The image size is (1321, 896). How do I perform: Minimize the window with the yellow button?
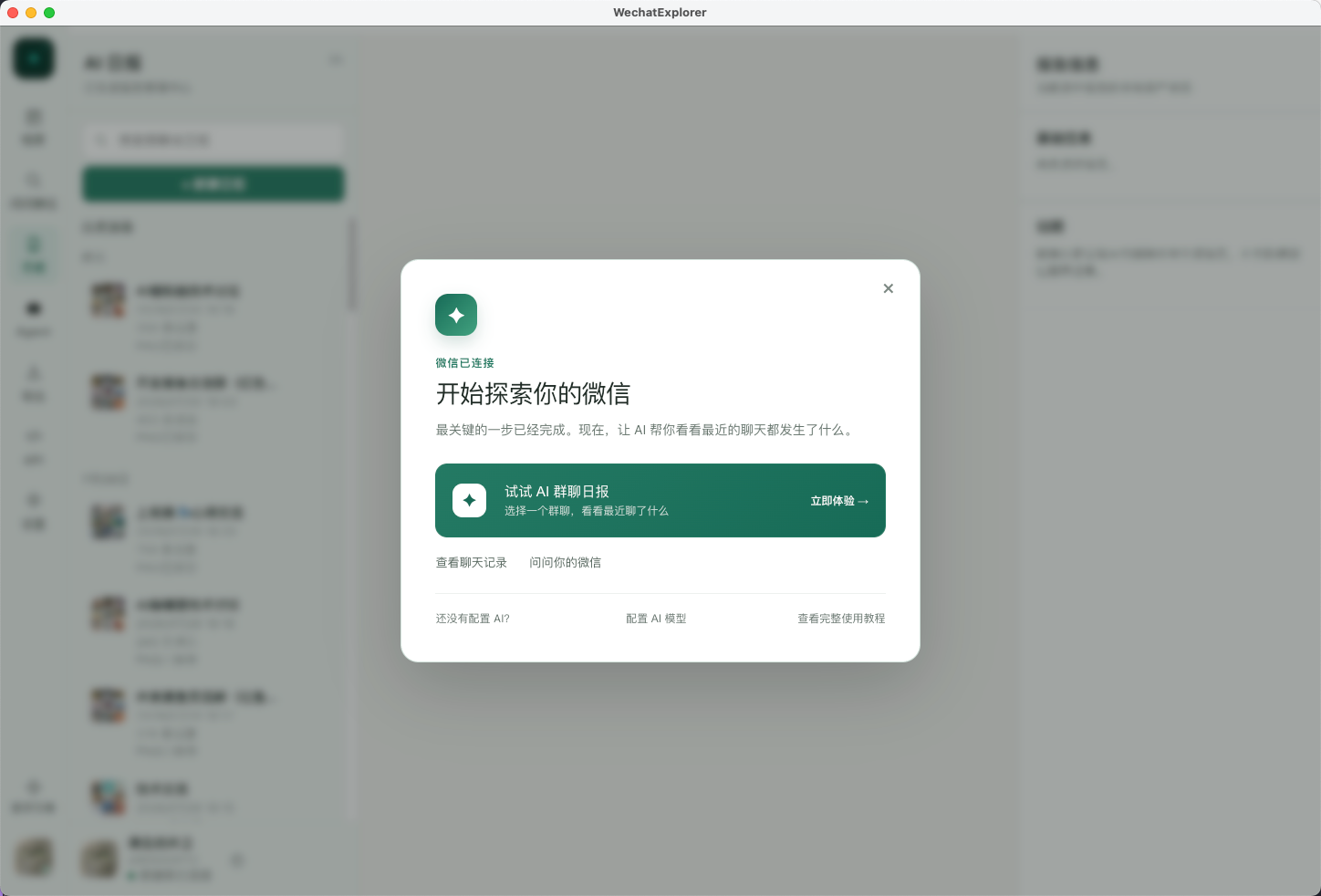tap(31, 13)
